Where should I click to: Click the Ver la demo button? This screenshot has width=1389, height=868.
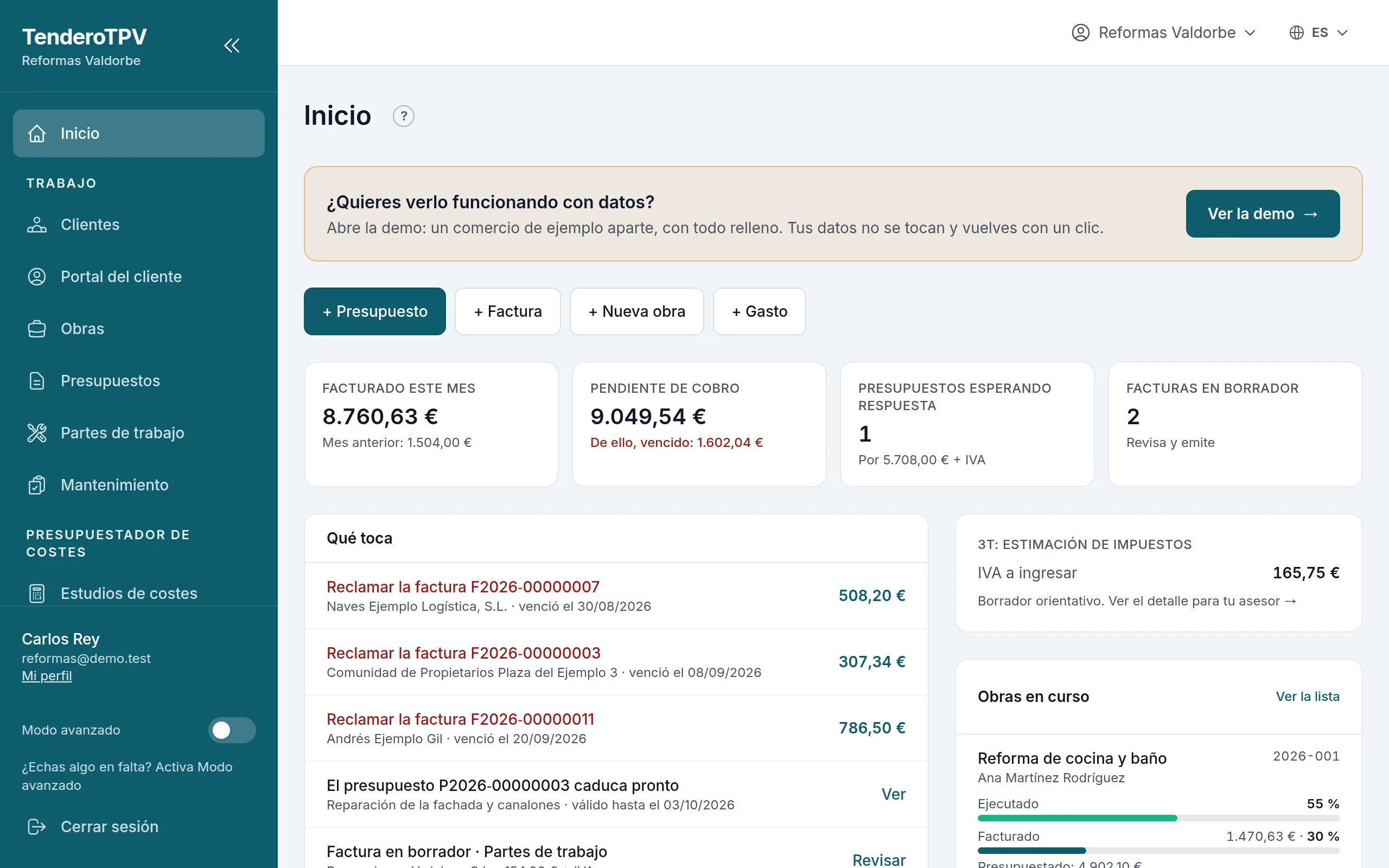click(1263, 214)
